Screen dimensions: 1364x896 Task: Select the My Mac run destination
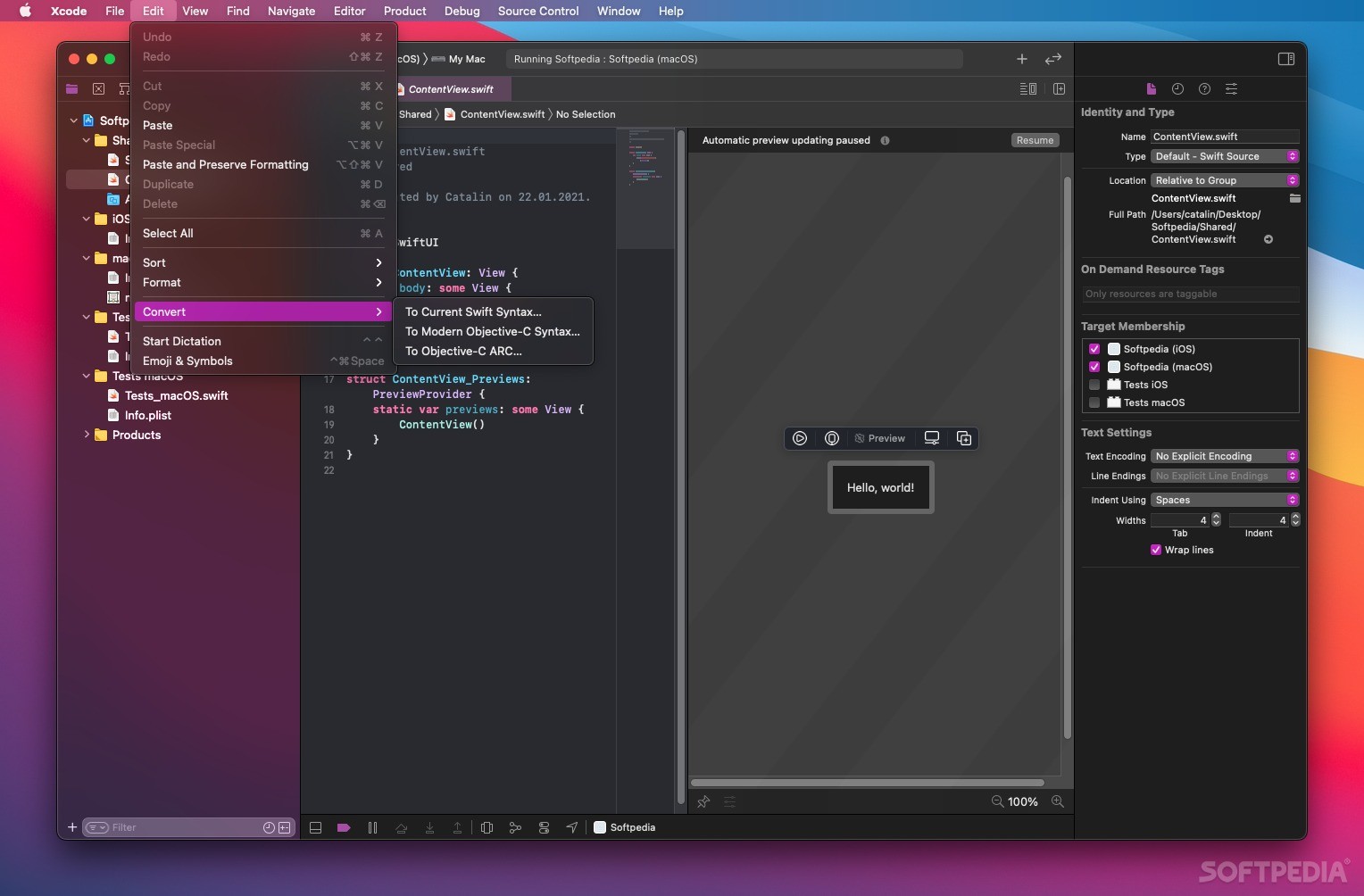459,59
